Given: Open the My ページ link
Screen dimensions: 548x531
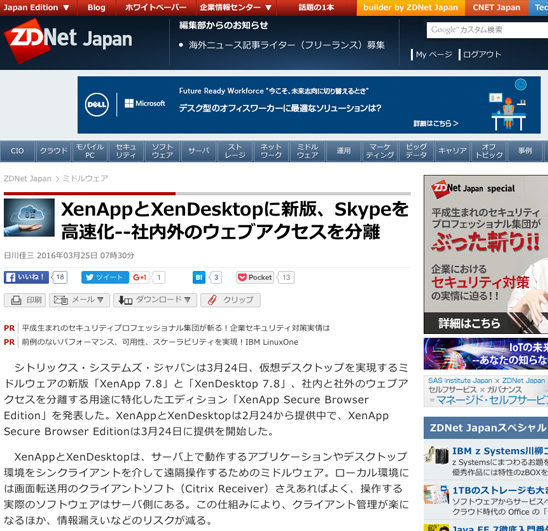Looking at the screenshot, I should 434,55.
